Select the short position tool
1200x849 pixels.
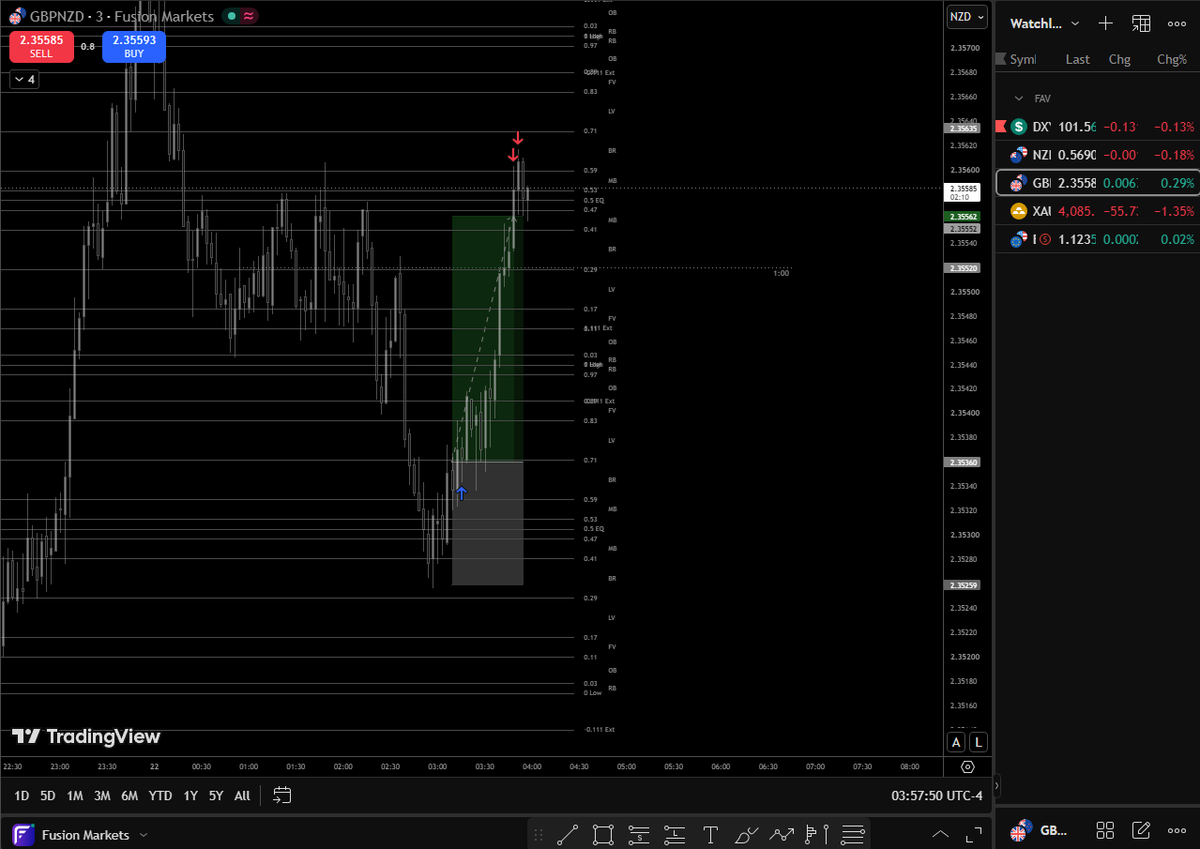(x=639, y=834)
